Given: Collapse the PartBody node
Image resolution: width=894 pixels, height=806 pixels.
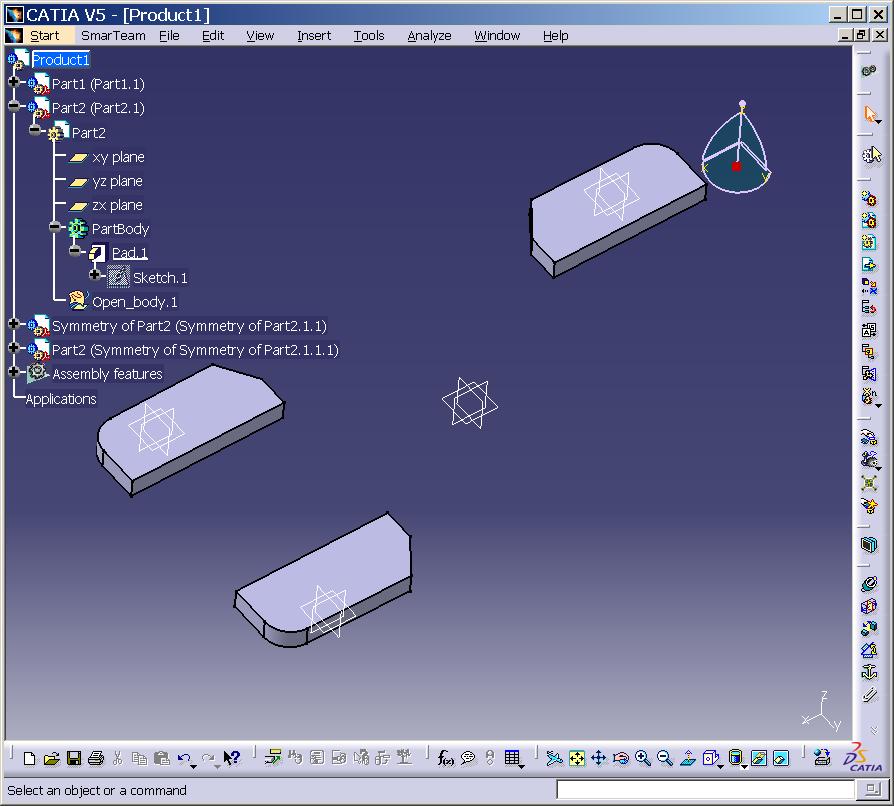Looking at the screenshot, I should 54,227.
